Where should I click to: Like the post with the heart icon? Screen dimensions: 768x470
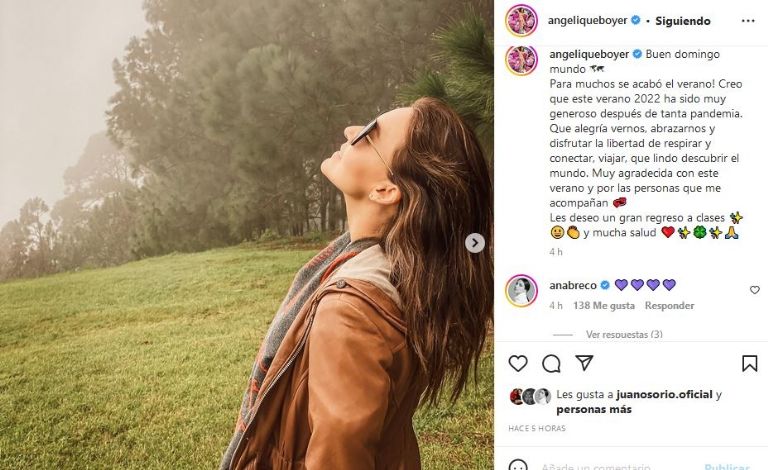(x=518, y=363)
